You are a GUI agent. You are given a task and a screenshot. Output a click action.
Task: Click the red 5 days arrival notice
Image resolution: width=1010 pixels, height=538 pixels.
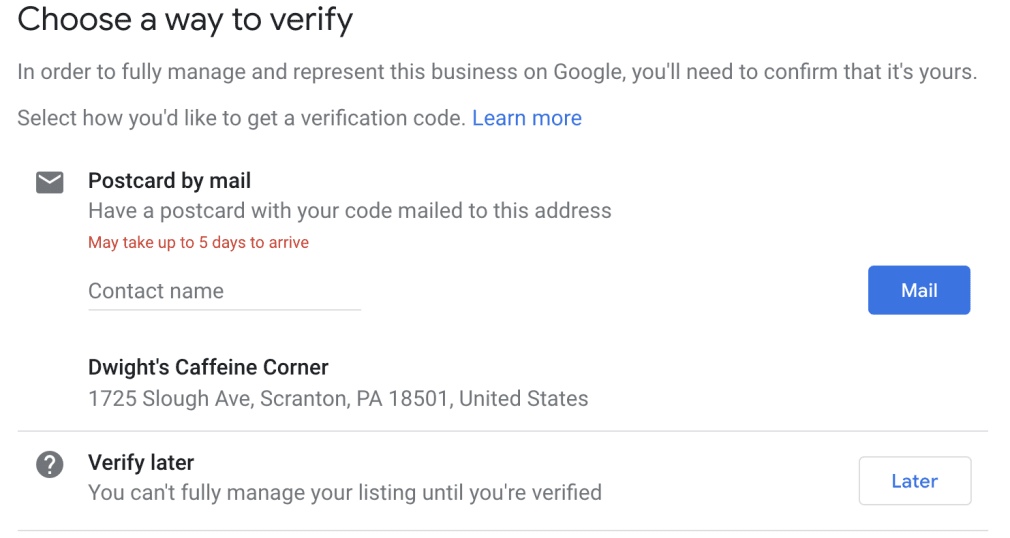[198, 242]
